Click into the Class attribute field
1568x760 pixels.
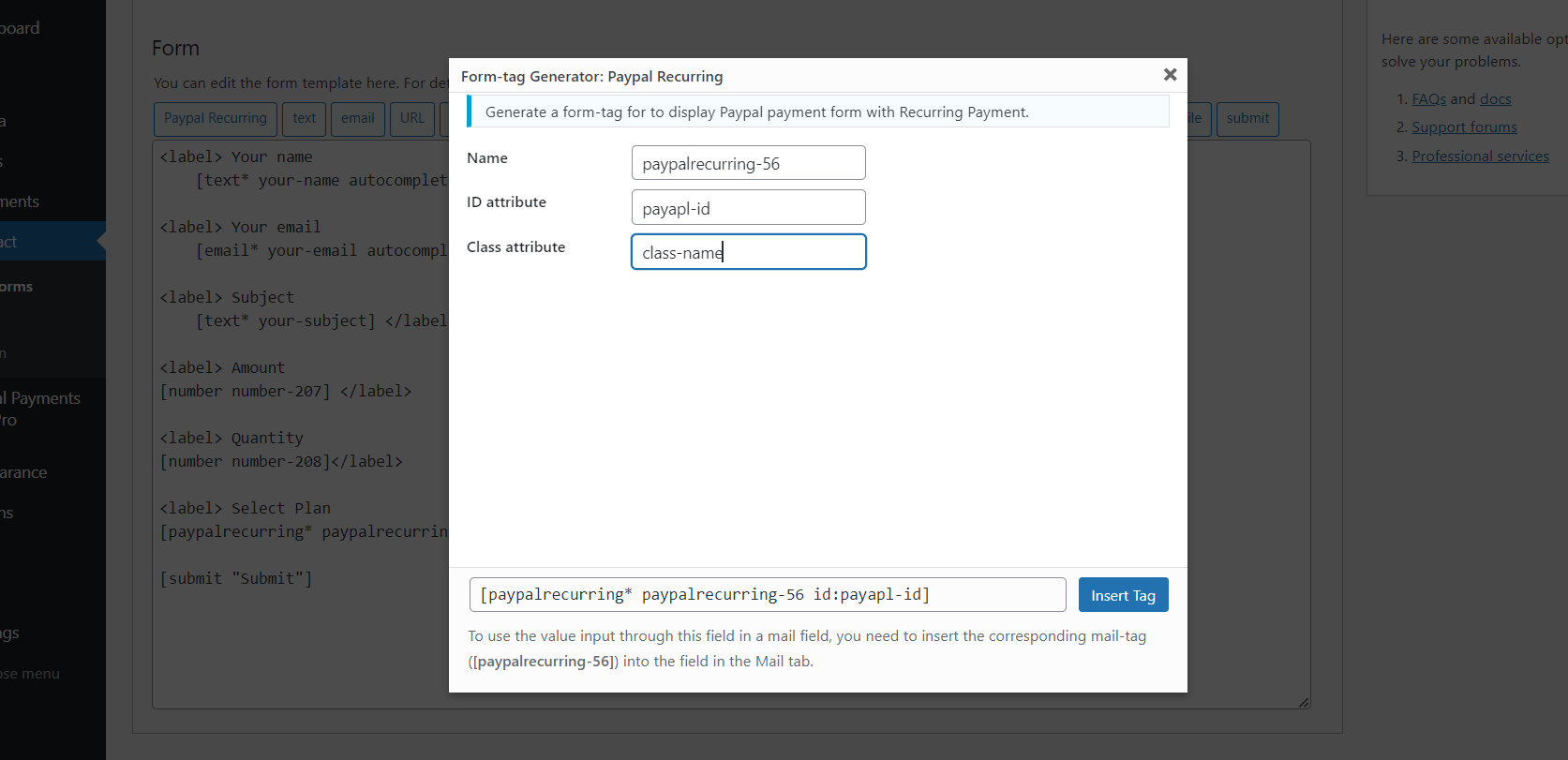(x=748, y=252)
